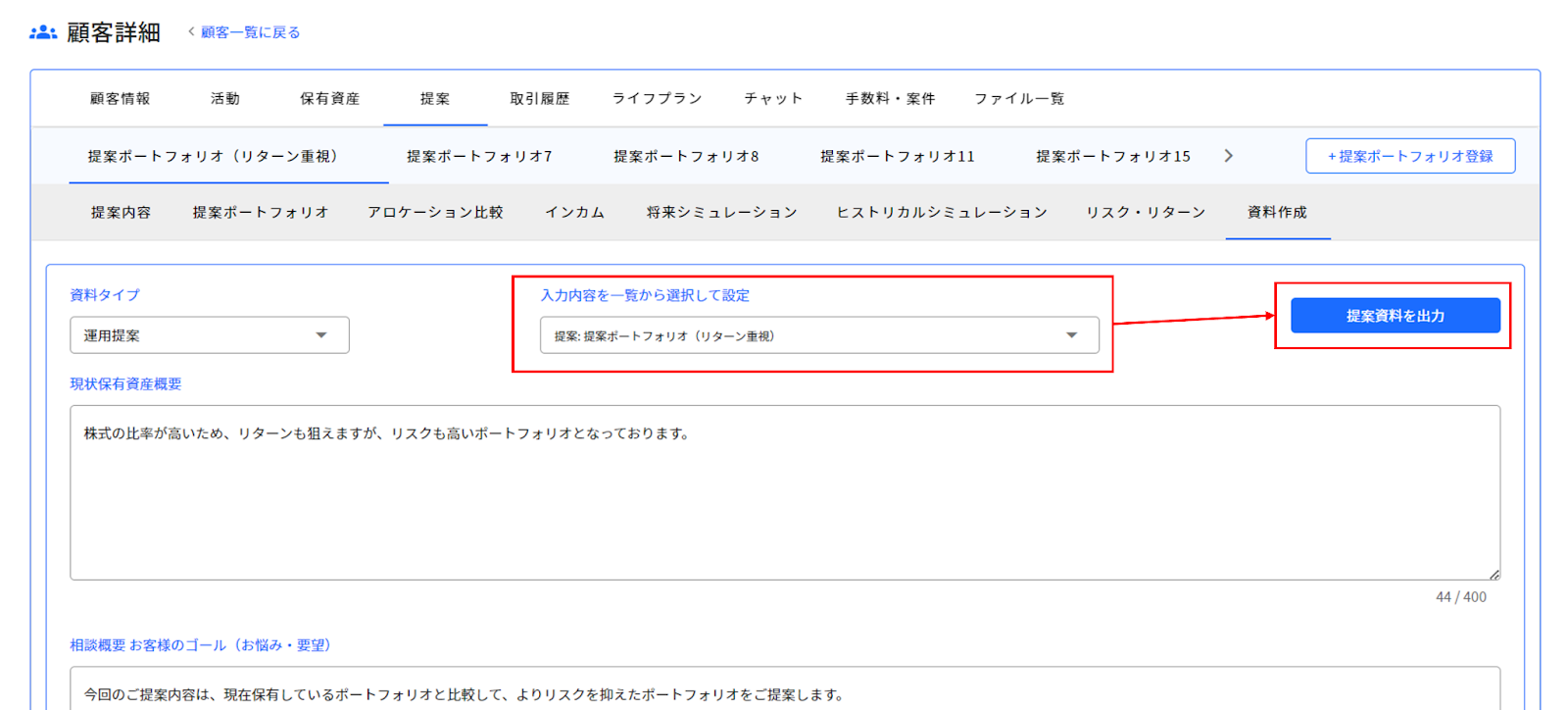This screenshot has height=710, width=1568.
Task: Select the 提案ポートフォリオ15 tab
Action: tap(1113, 156)
